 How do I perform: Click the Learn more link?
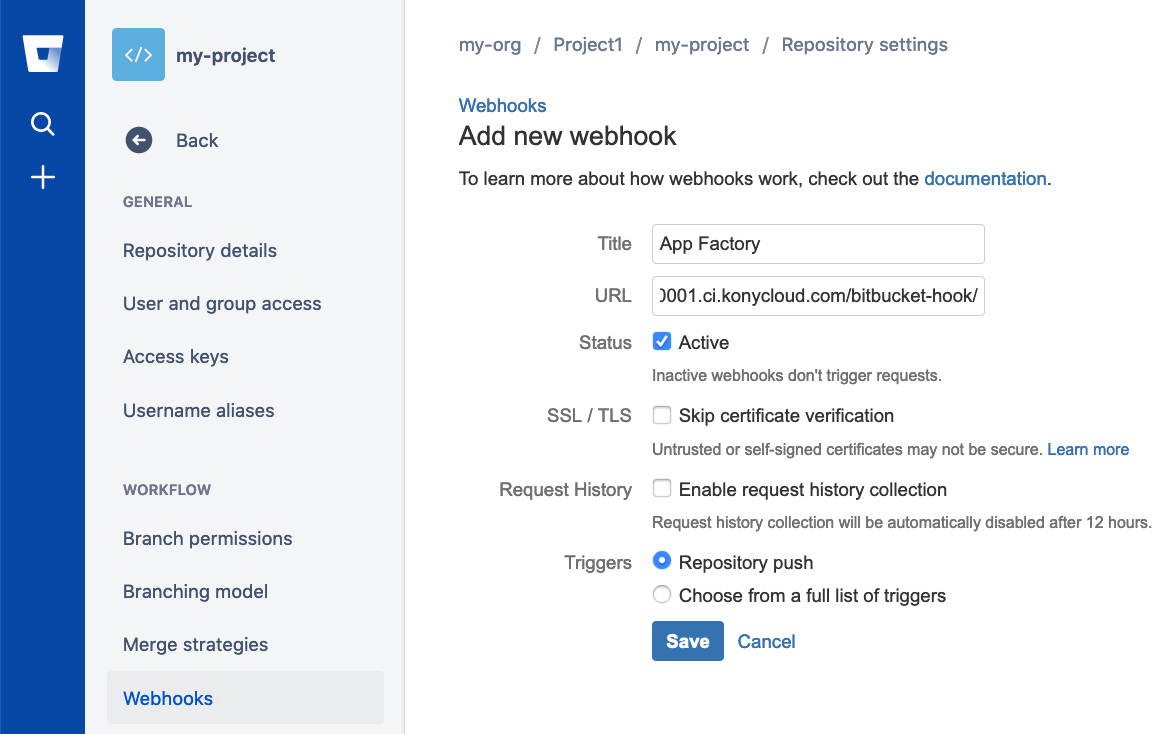(x=1088, y=450)
